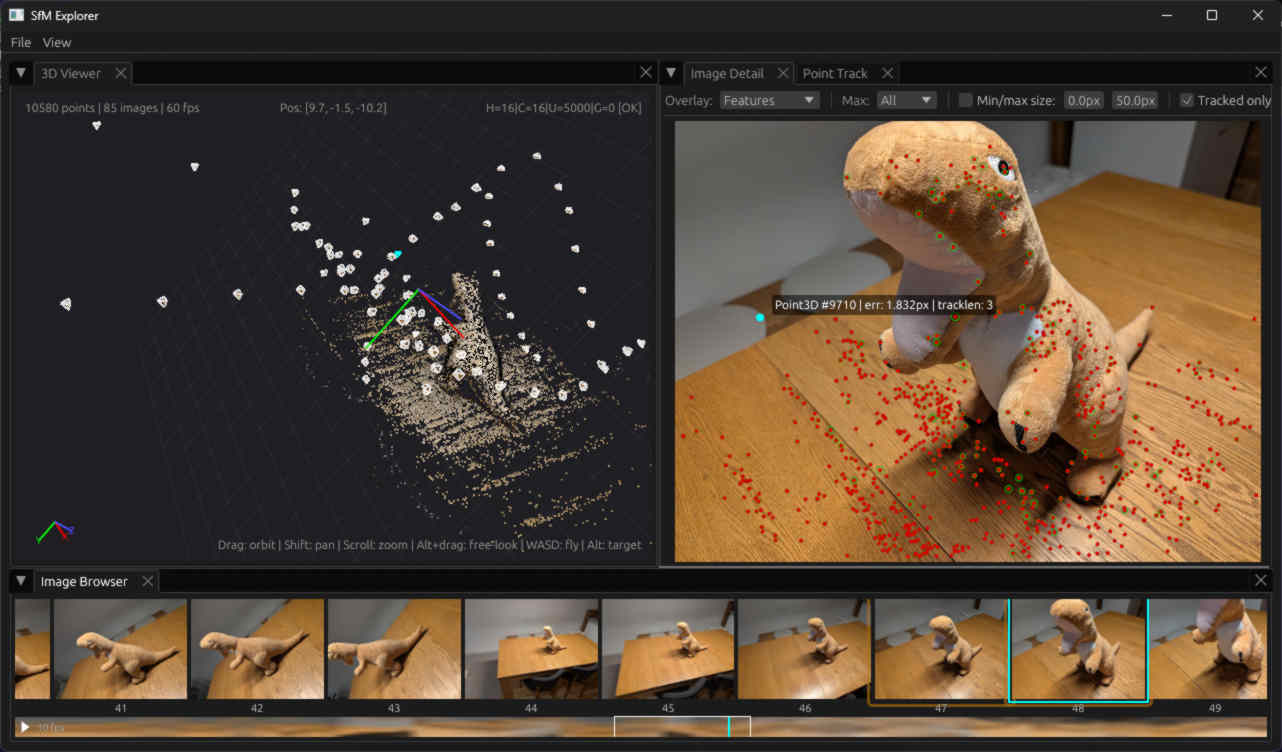The height and width of the screenshot is (752, 1282).
Task: Close the whole Image Detail panel group
Action: pos(1261,73)
